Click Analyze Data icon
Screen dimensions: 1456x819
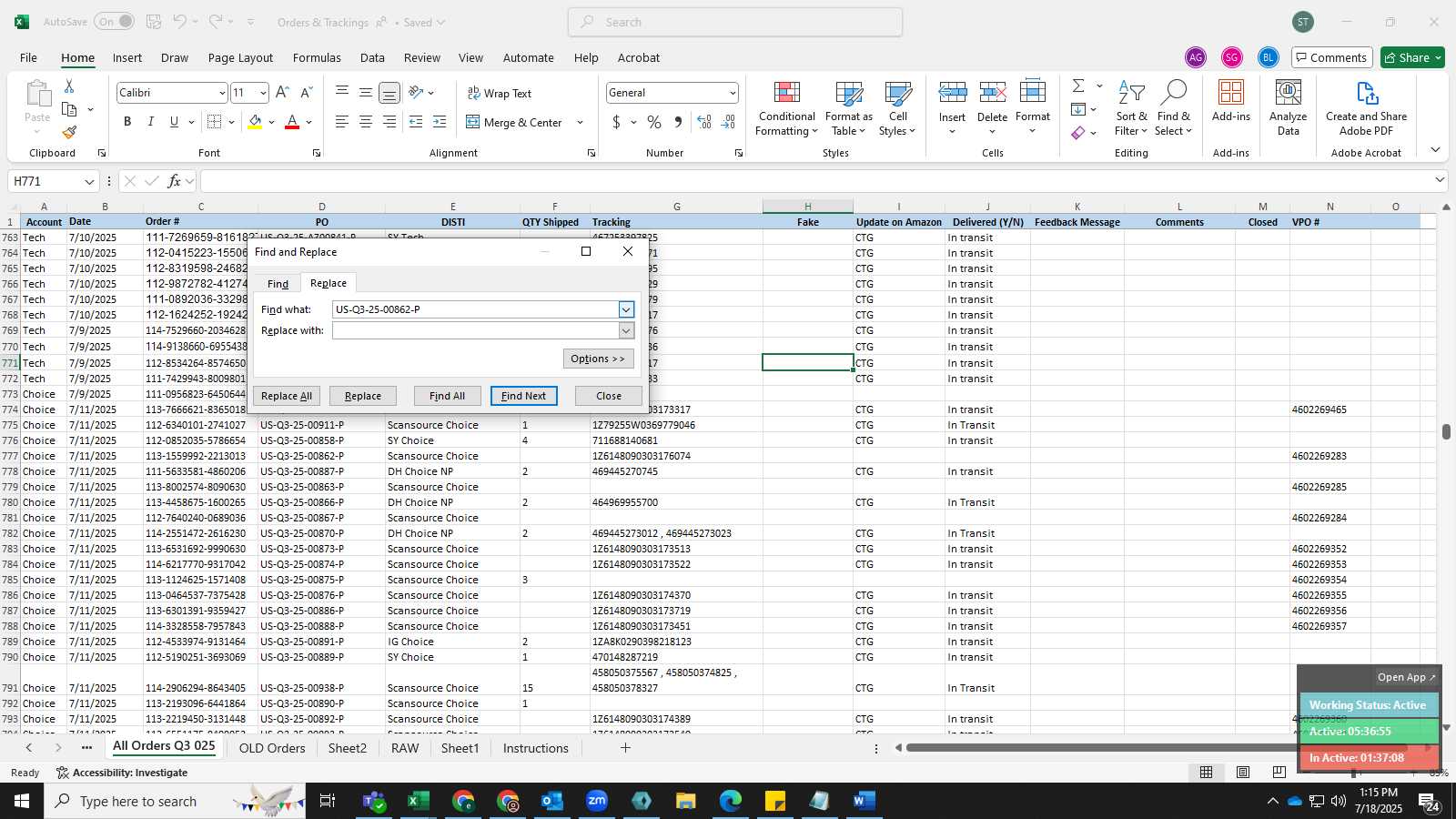point(1289,108)
